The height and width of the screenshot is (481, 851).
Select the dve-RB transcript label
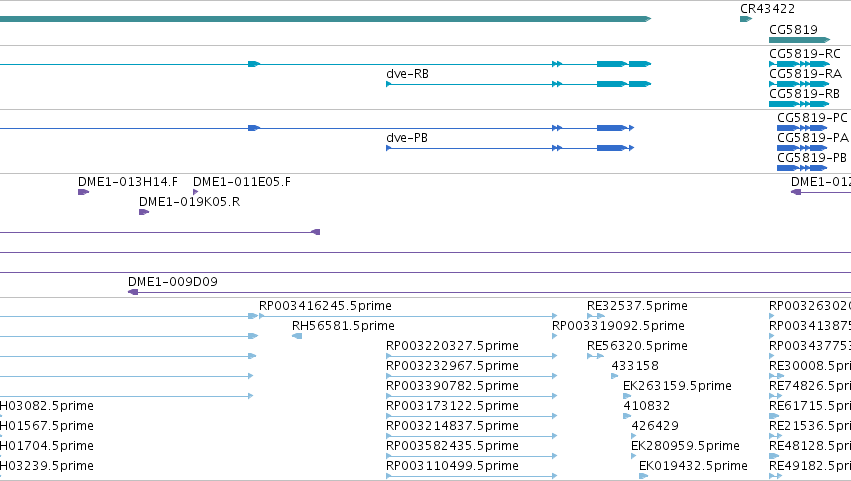point(407,73)
